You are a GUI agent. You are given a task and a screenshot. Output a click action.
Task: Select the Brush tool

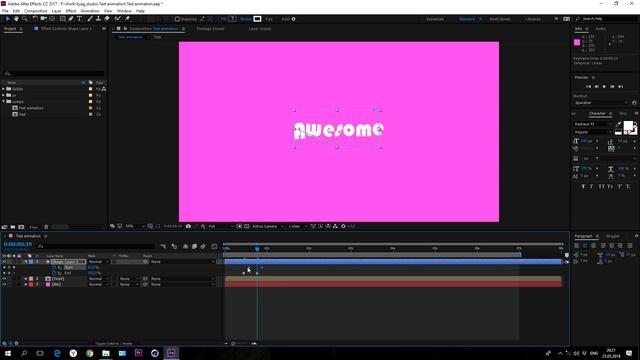click(90, 19)
